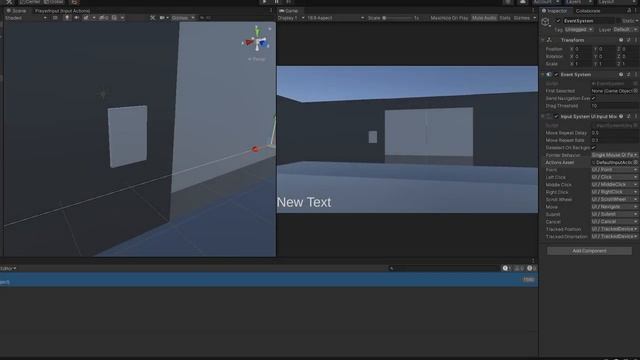
Task: Click the Add Component button
Action: (589, 251)
